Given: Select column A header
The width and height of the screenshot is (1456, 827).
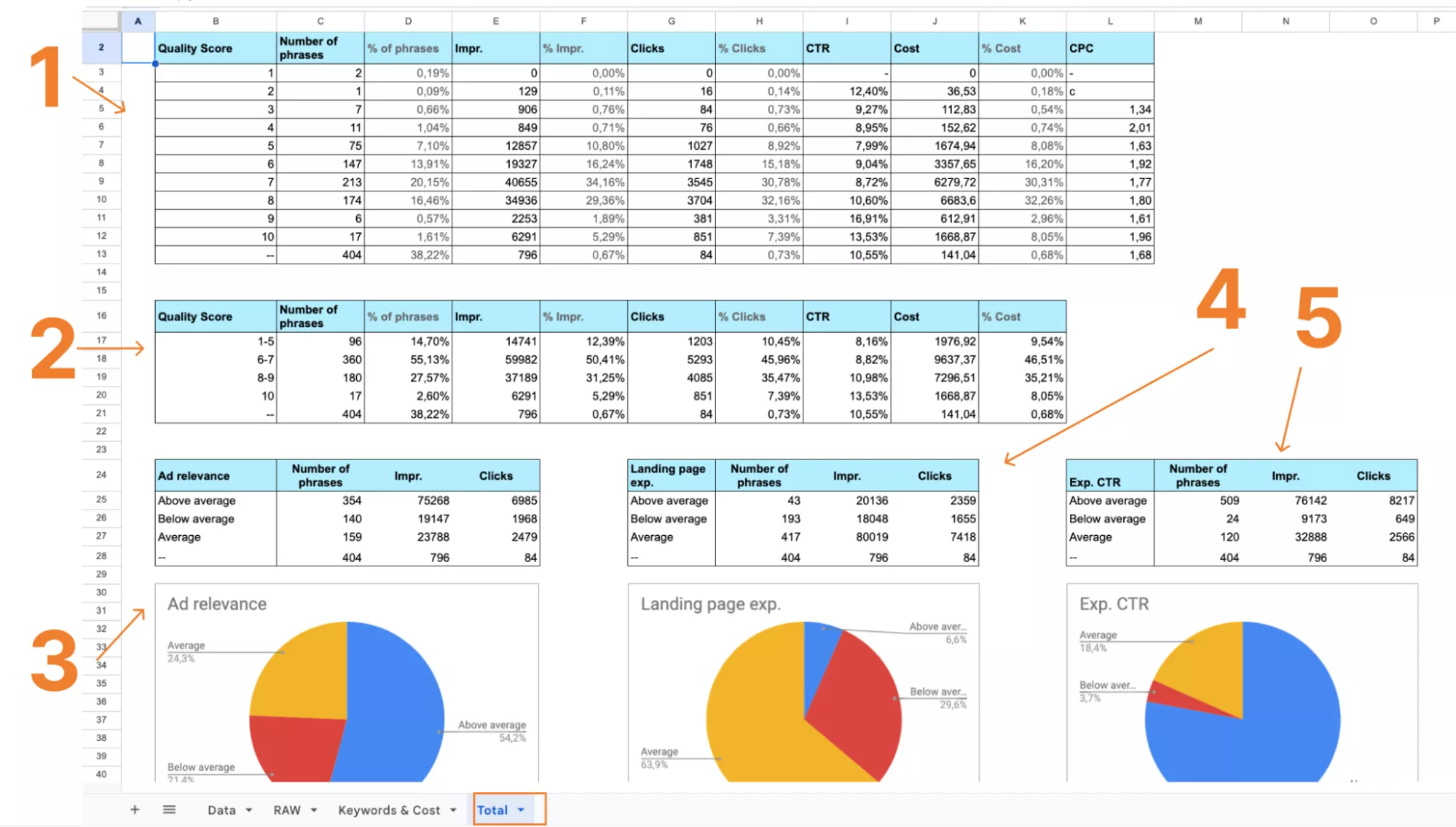Looking at the screenshot, I should coord(138,21).
